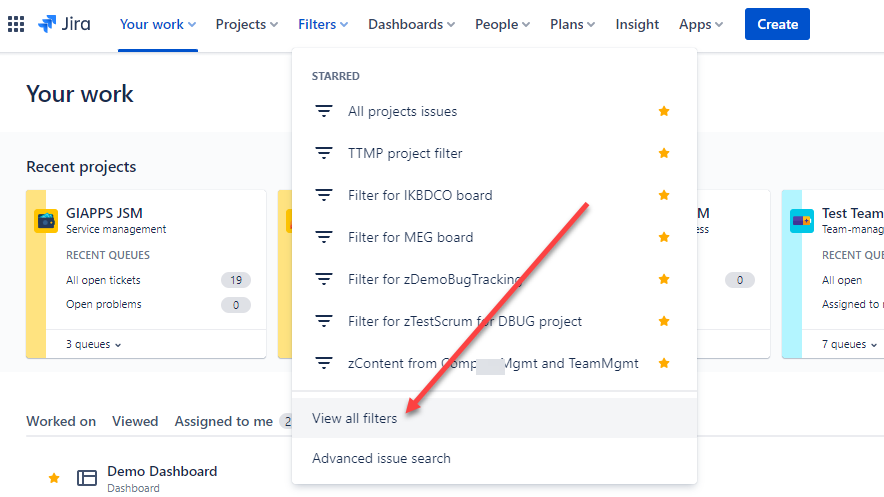The image size is (884, 497).
Task: Unstar the Filter for IKBDCO board
Action: tap(664, 195)
